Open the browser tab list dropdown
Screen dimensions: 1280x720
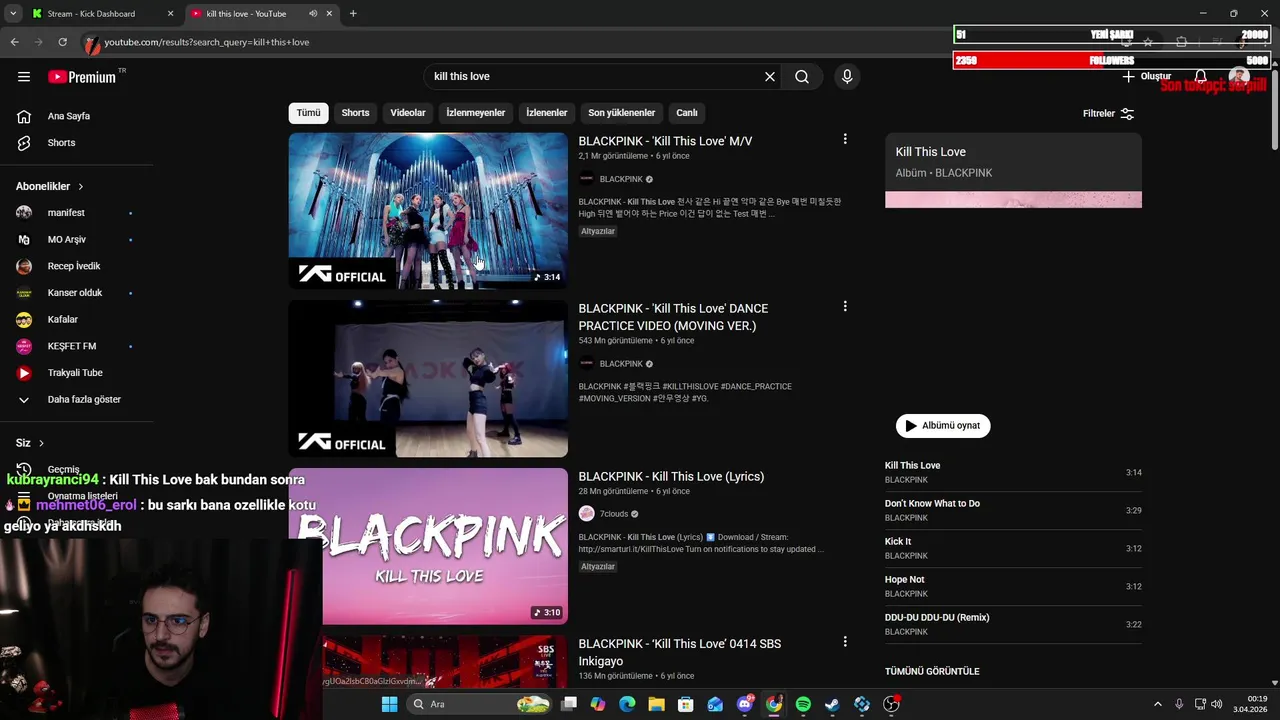[13, 14]
